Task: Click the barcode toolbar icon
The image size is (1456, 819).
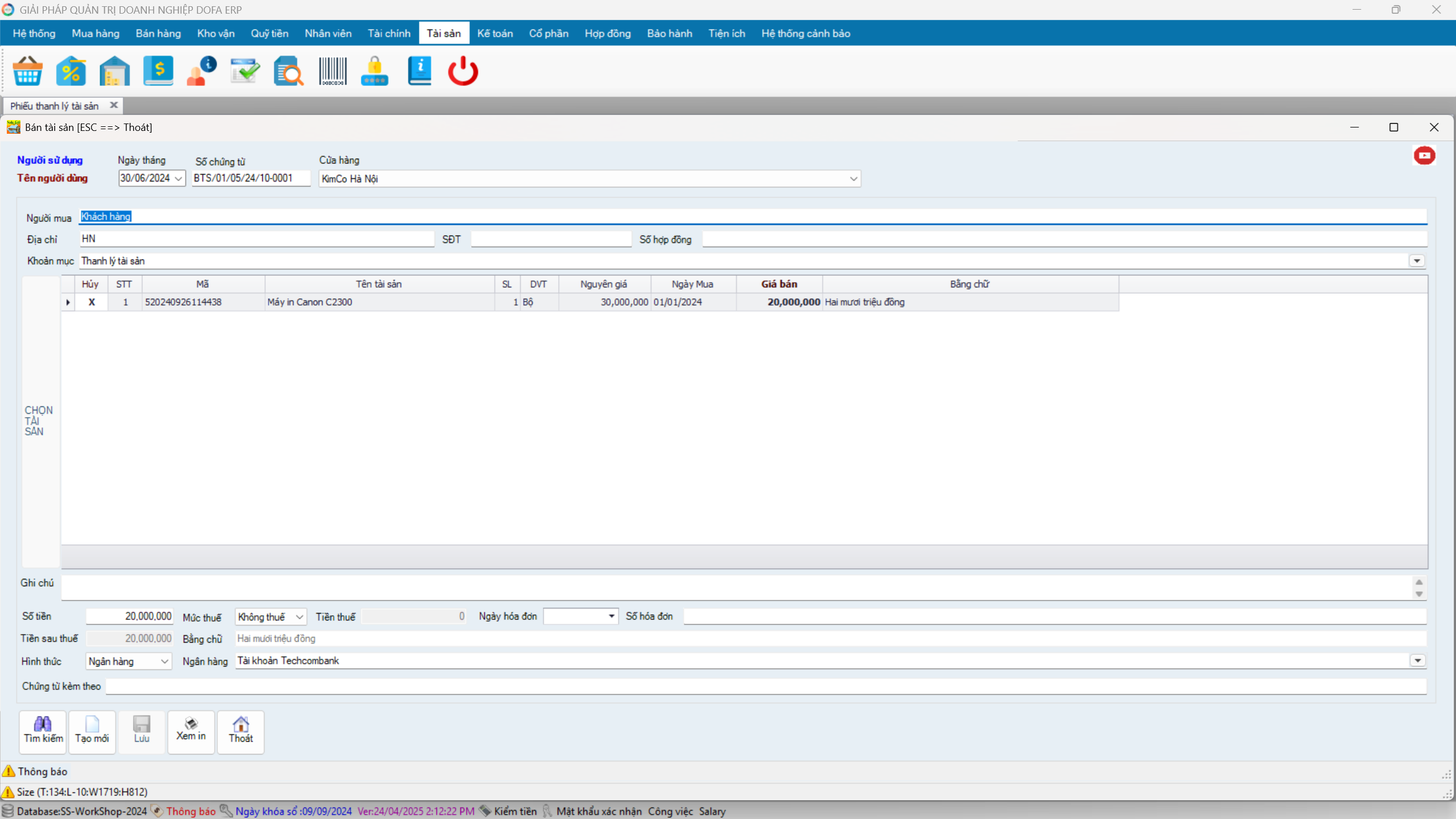Action: point(332,71)
